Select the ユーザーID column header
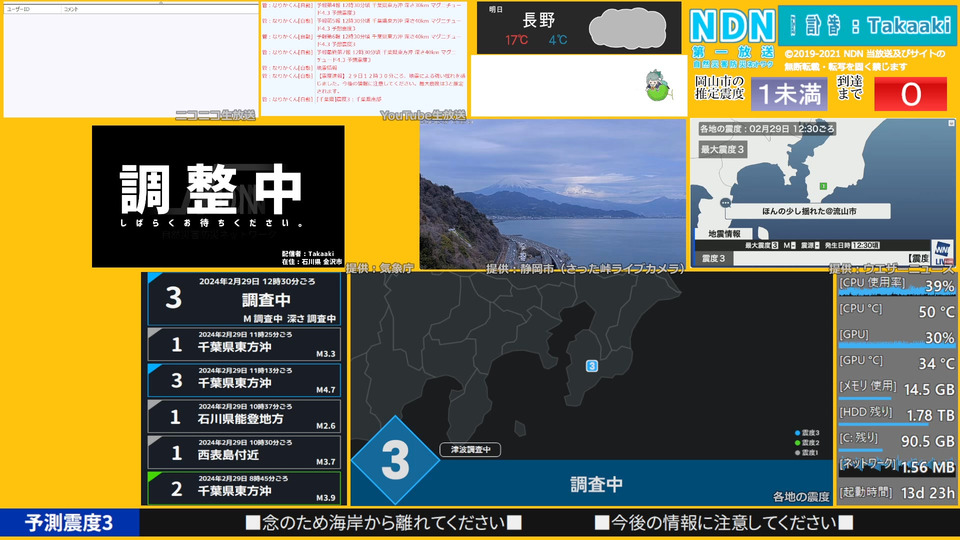 (33, 9)
